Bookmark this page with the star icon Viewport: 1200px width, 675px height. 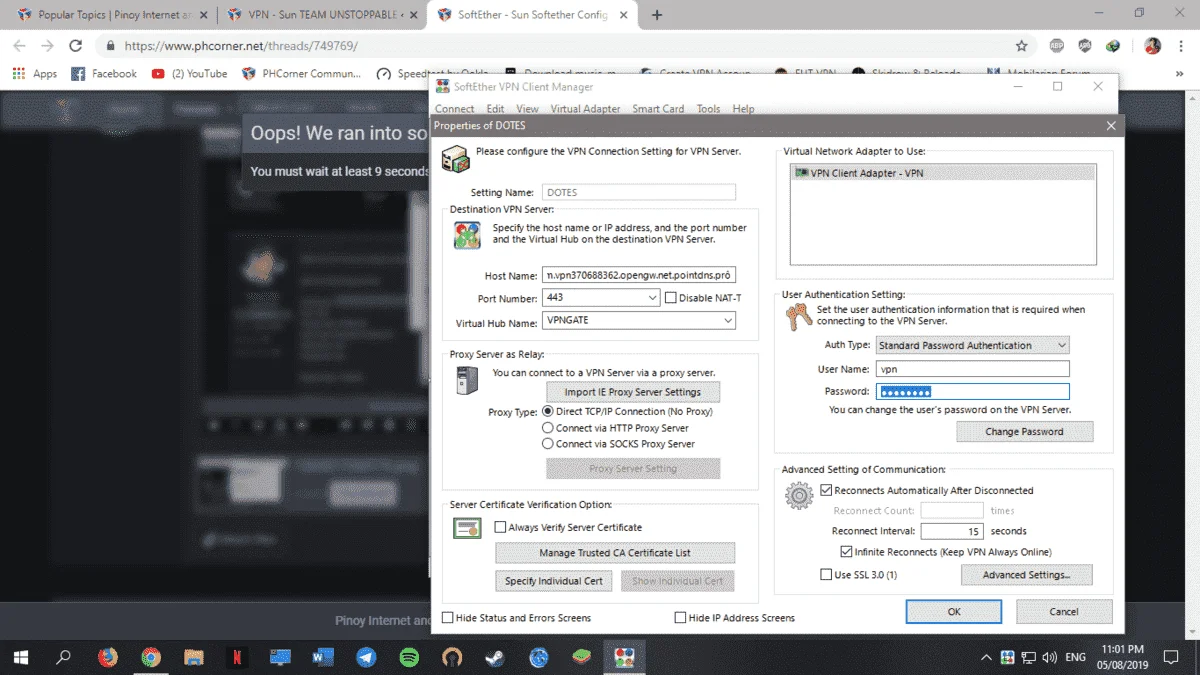pos(1021,46)
